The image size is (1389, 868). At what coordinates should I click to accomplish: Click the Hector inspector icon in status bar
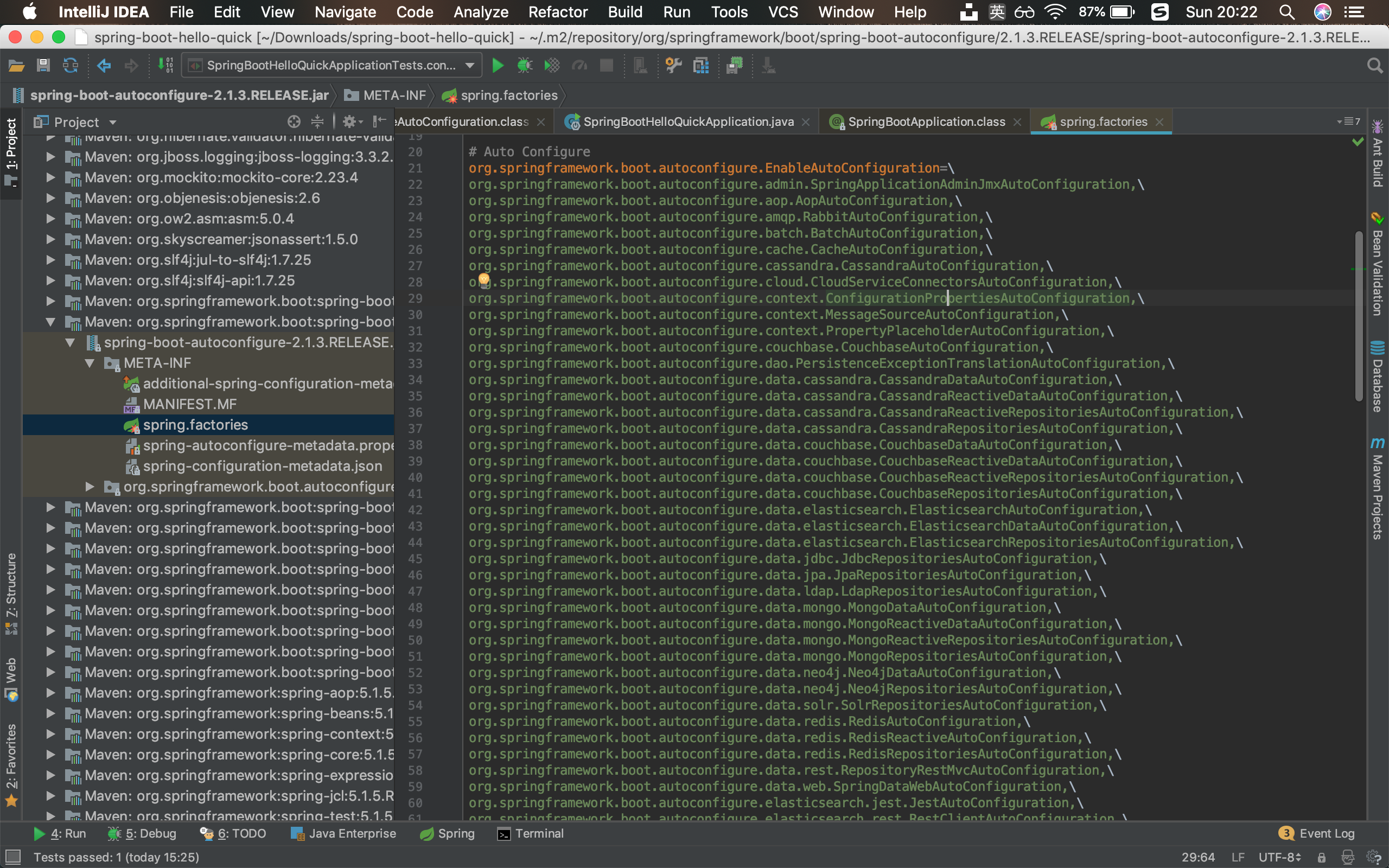[1348, 857]
